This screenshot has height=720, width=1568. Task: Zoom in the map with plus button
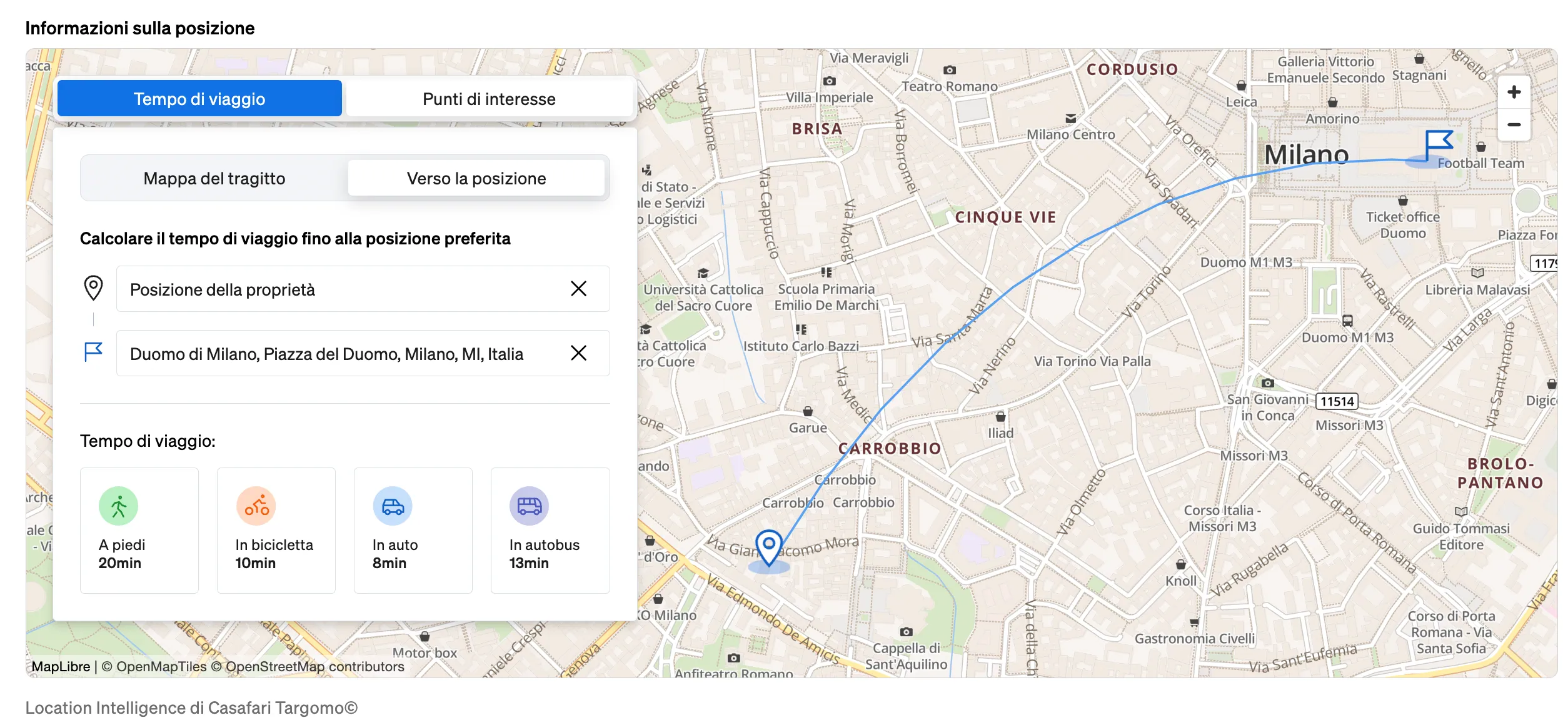[x=1514, y=92]
